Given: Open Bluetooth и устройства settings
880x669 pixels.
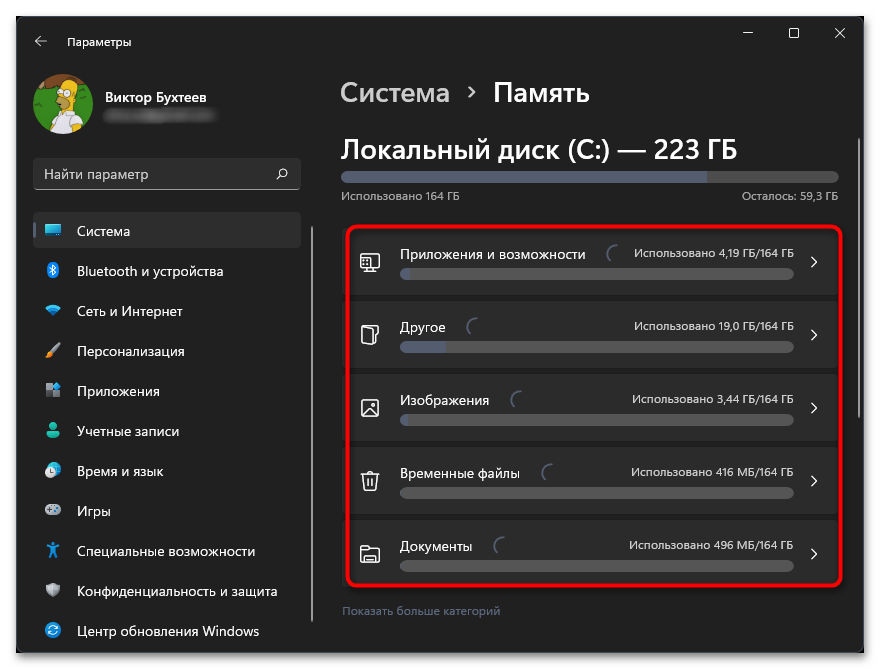Looking at the screenshot, I should [167, 271].
